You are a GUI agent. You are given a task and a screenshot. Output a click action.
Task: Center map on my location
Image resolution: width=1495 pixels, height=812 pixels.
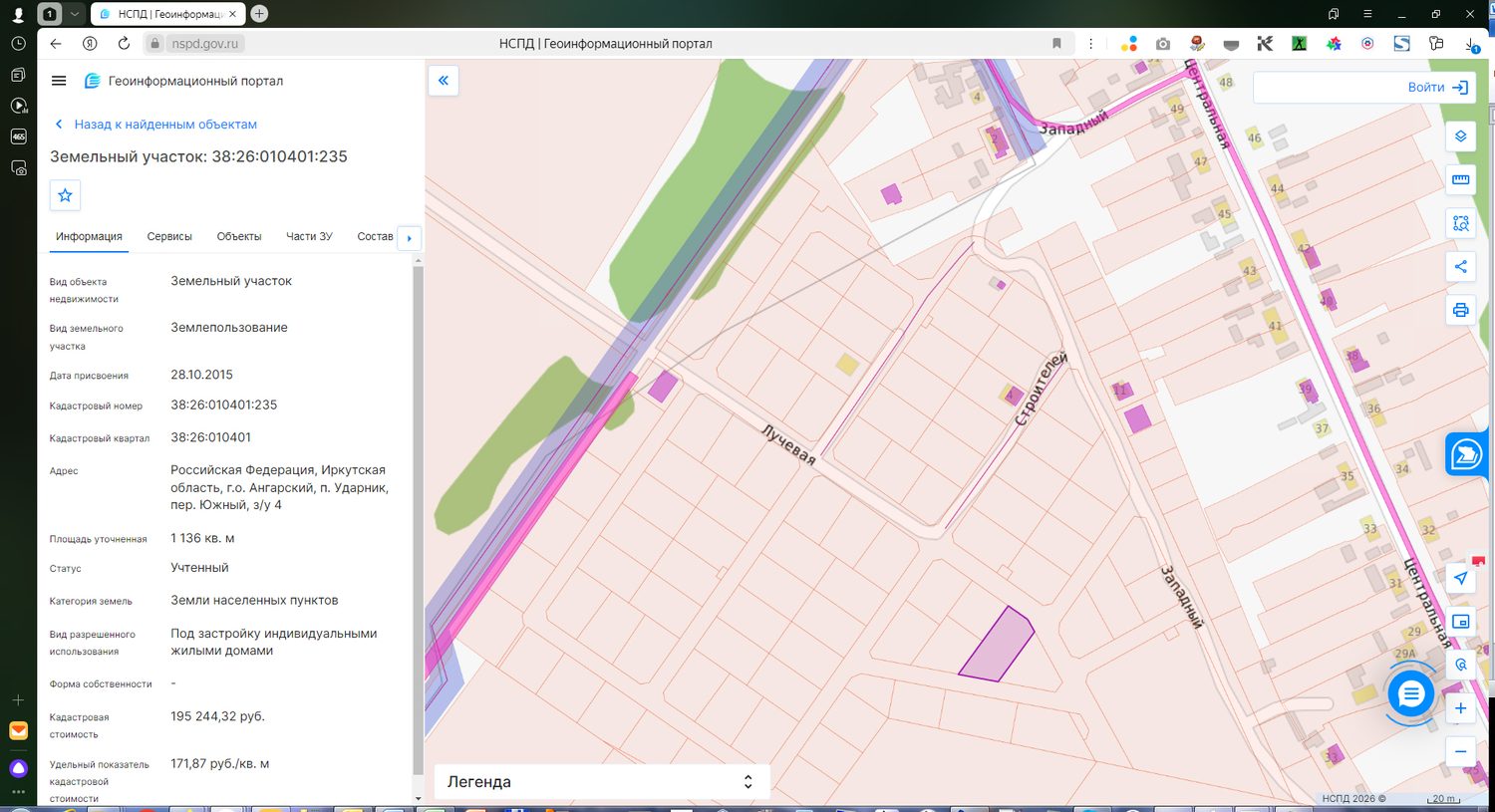1460,578
